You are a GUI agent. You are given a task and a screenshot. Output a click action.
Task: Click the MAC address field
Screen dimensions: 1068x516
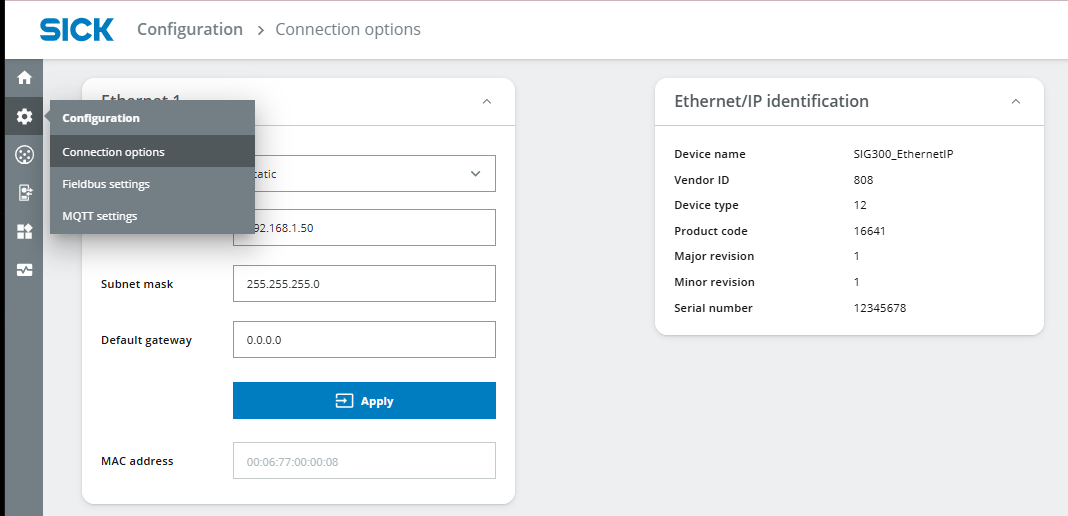[x=364, y=461]
